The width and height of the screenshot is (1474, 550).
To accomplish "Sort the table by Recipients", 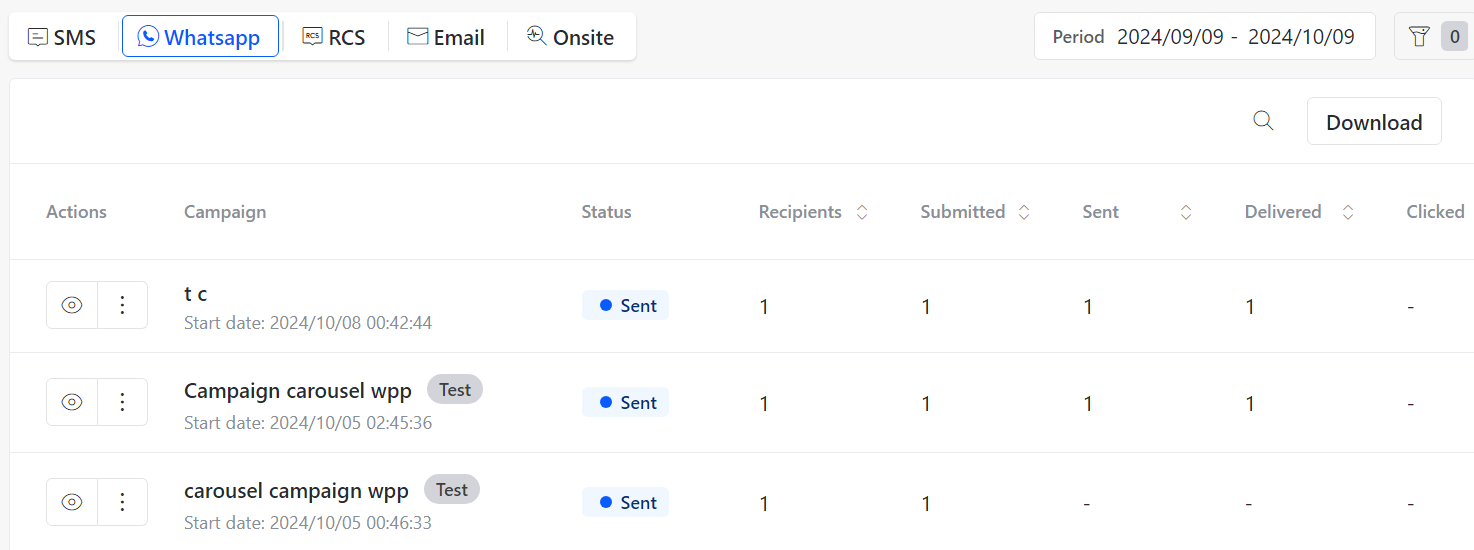I will click(x=862, y=212).
